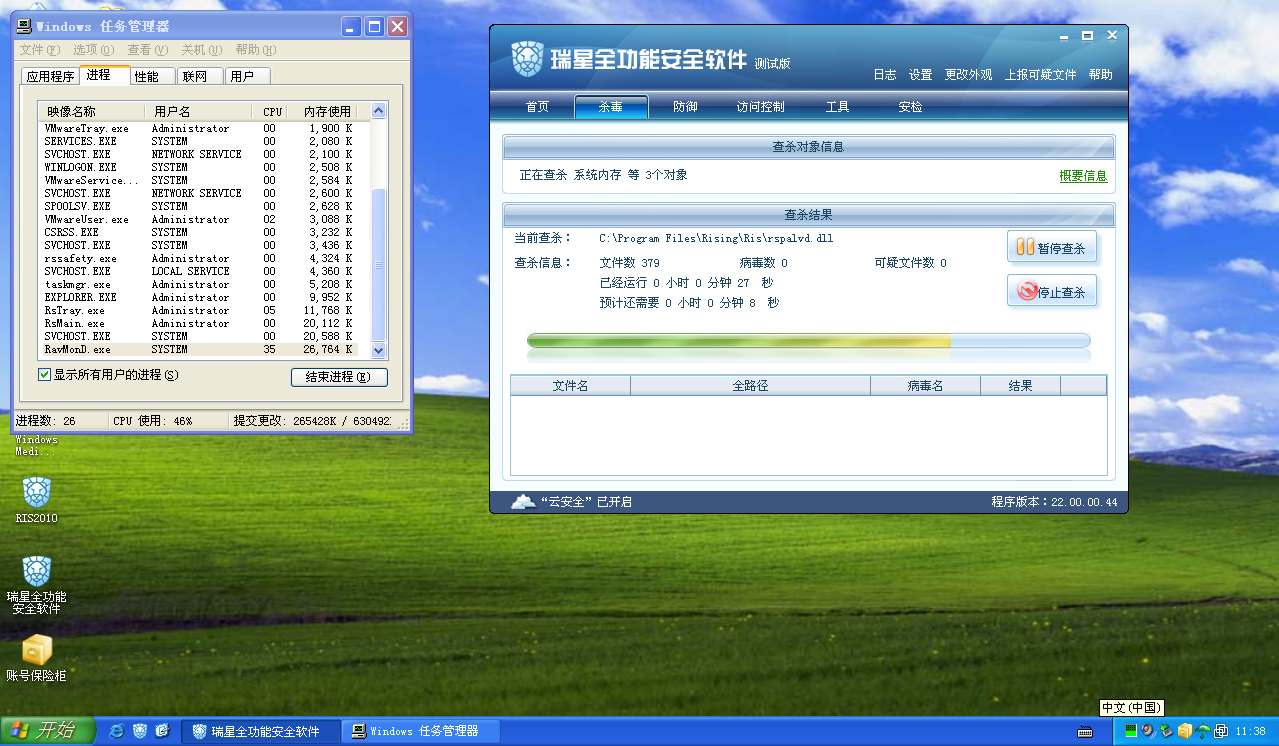Click the Task Manager title bar icon

click(x=26, y=26)
